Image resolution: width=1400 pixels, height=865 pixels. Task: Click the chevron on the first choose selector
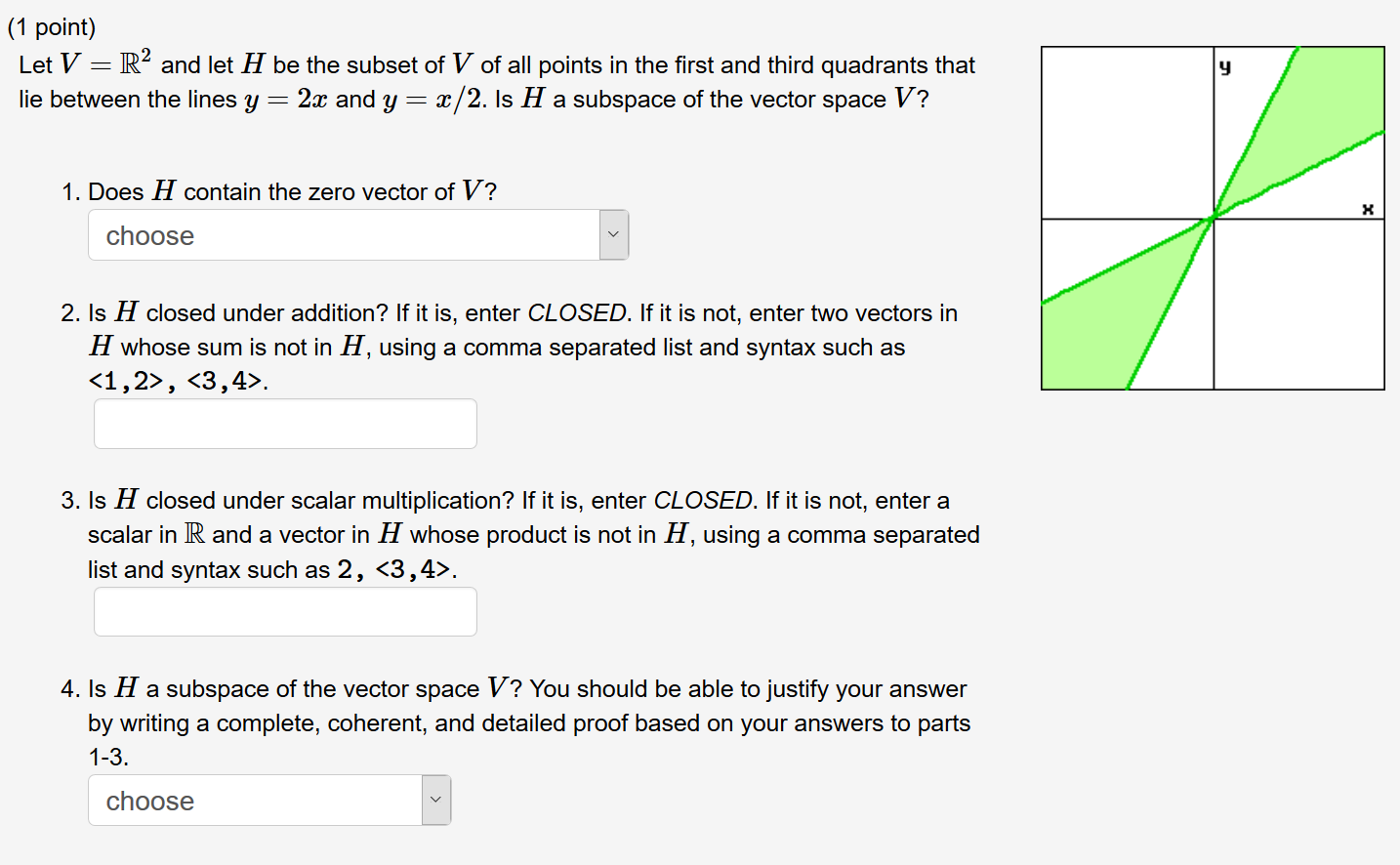pos(613,234)
